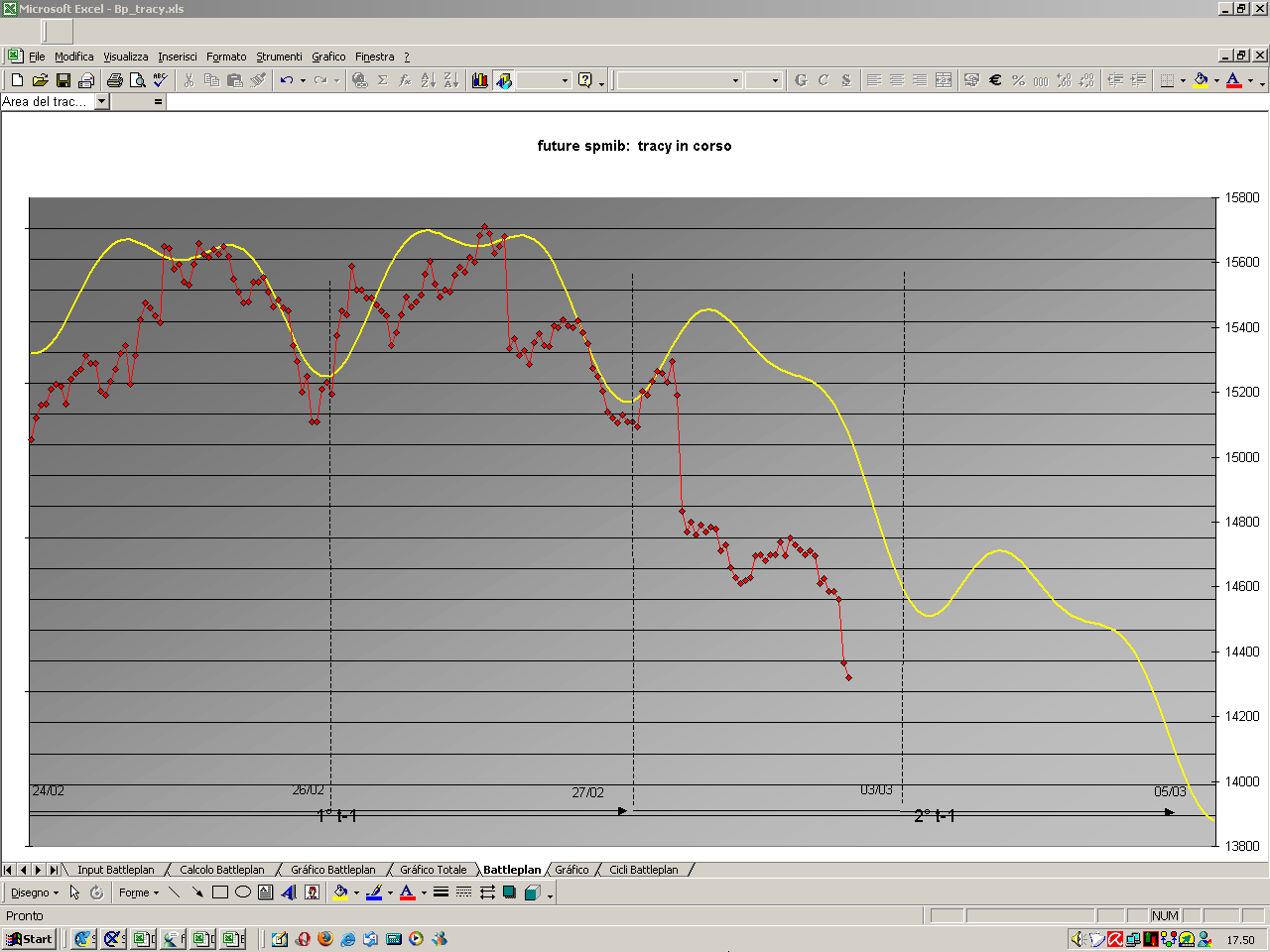Click the New workbook icon
The height and width of the screenshot is (952, 1270).
coord(17,80)
